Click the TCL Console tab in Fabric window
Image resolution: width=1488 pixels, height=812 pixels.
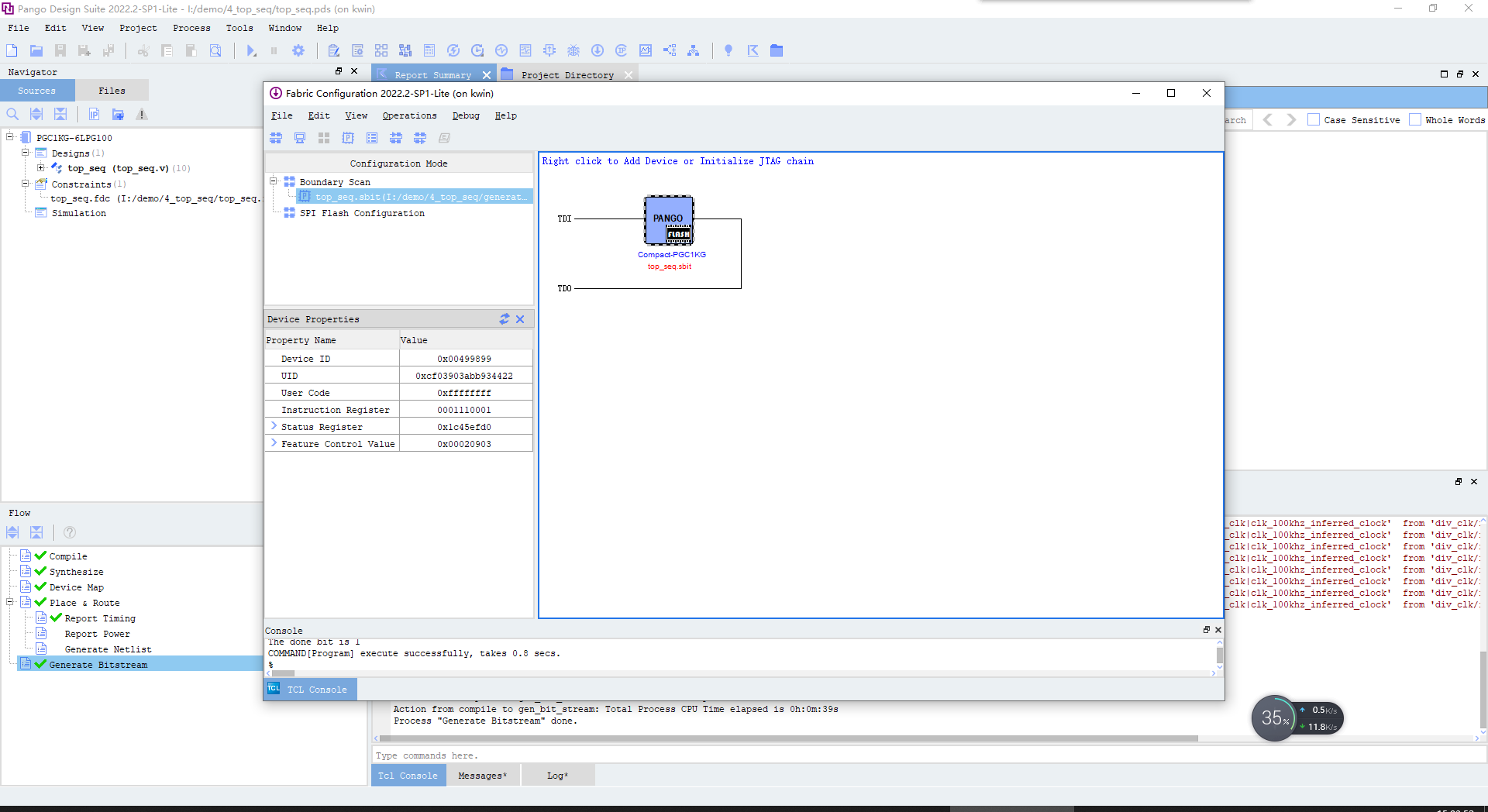pos(310,689)
